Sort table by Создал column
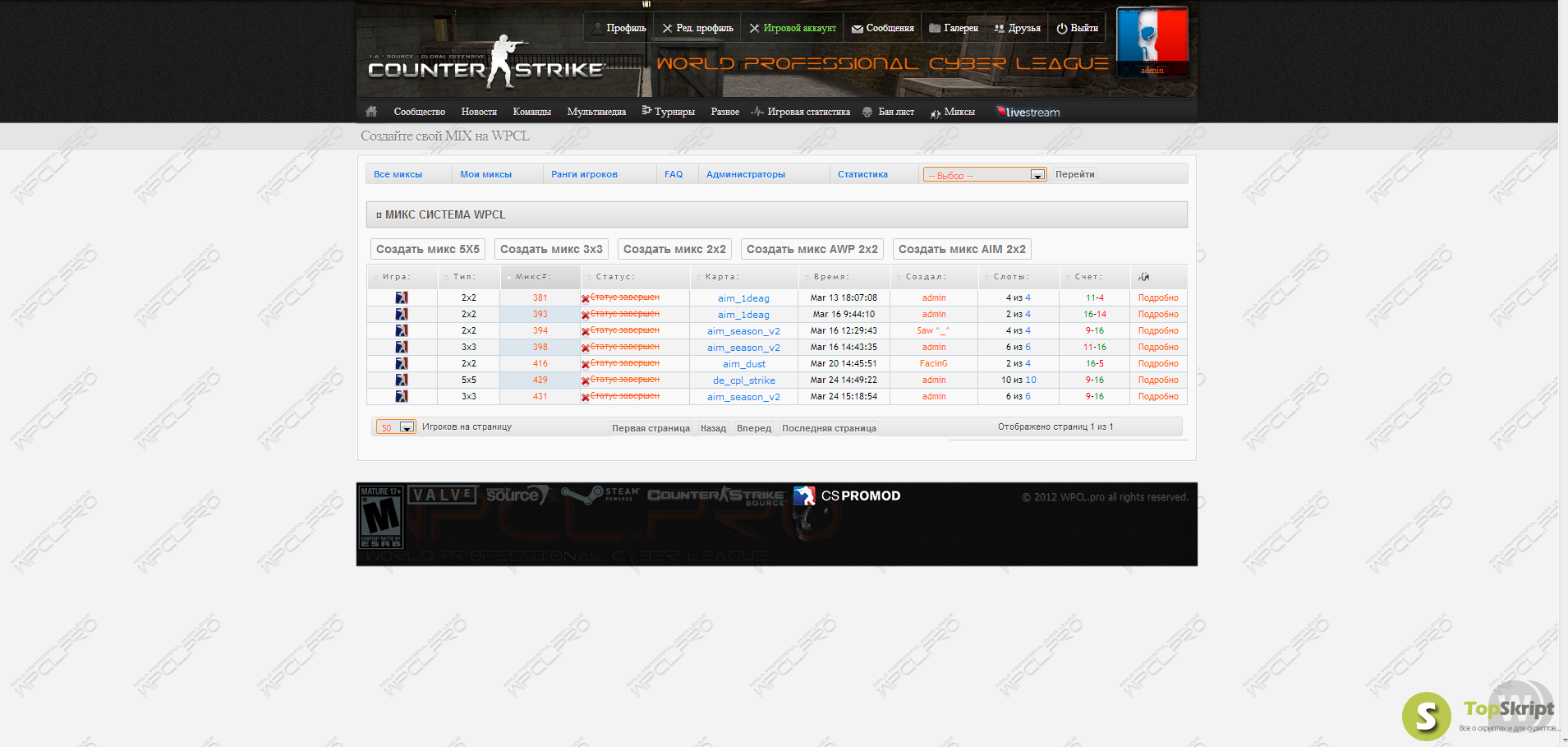Screen dimensions: 1568x747 [x=934, y=277]
